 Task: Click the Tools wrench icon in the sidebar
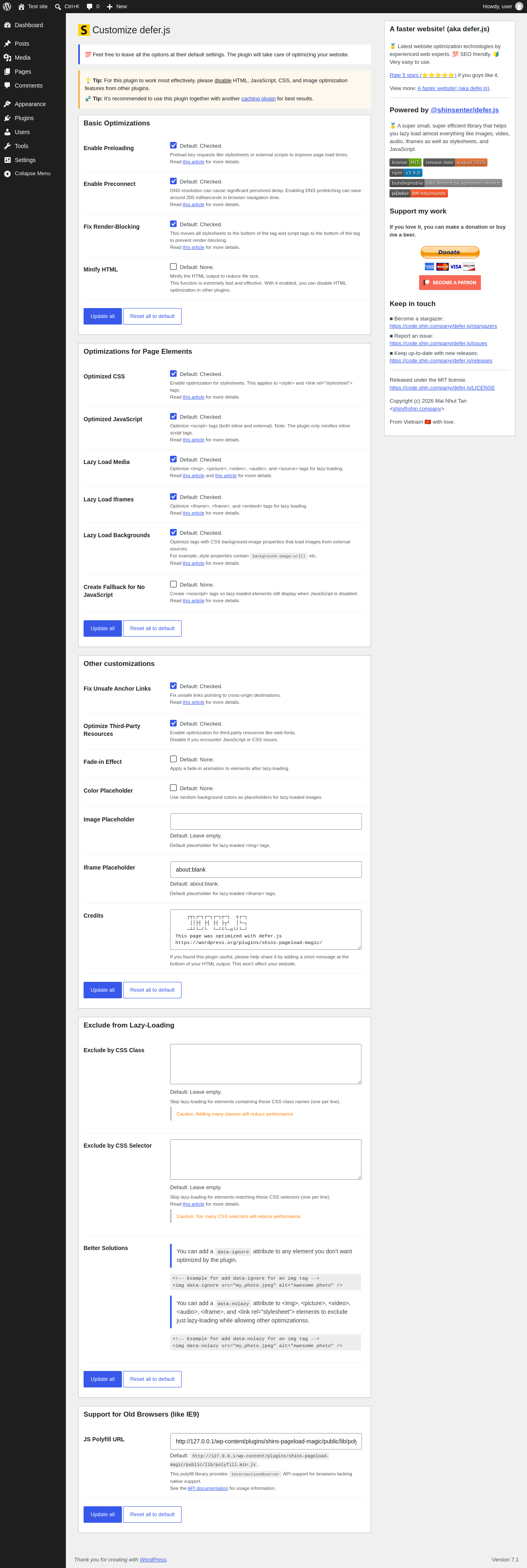pyautogui.click(x=7, y=146)
